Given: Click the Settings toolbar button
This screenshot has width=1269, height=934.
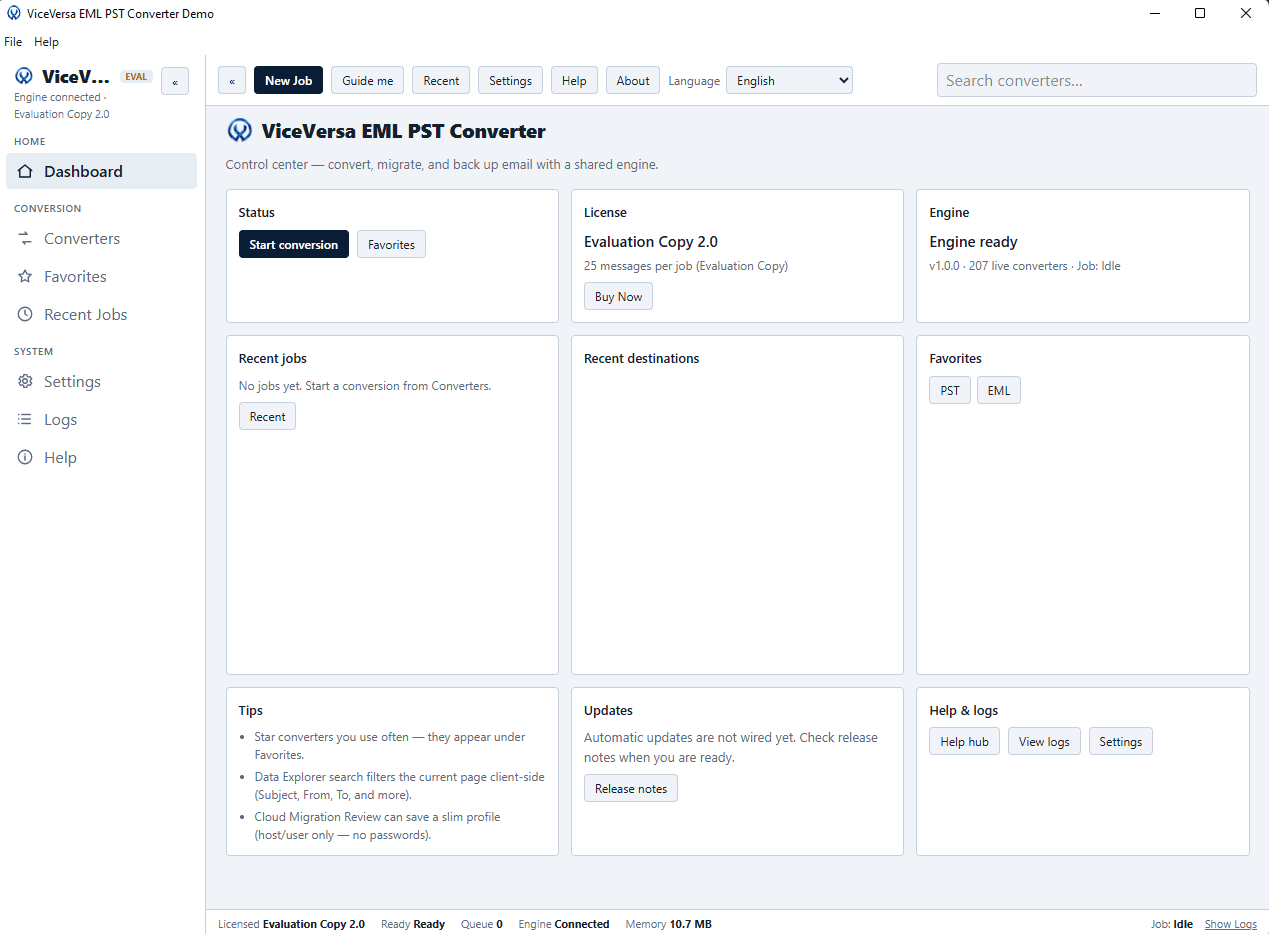Looking at the screenshot, I should pyautogui.click(x=510, y=81).
